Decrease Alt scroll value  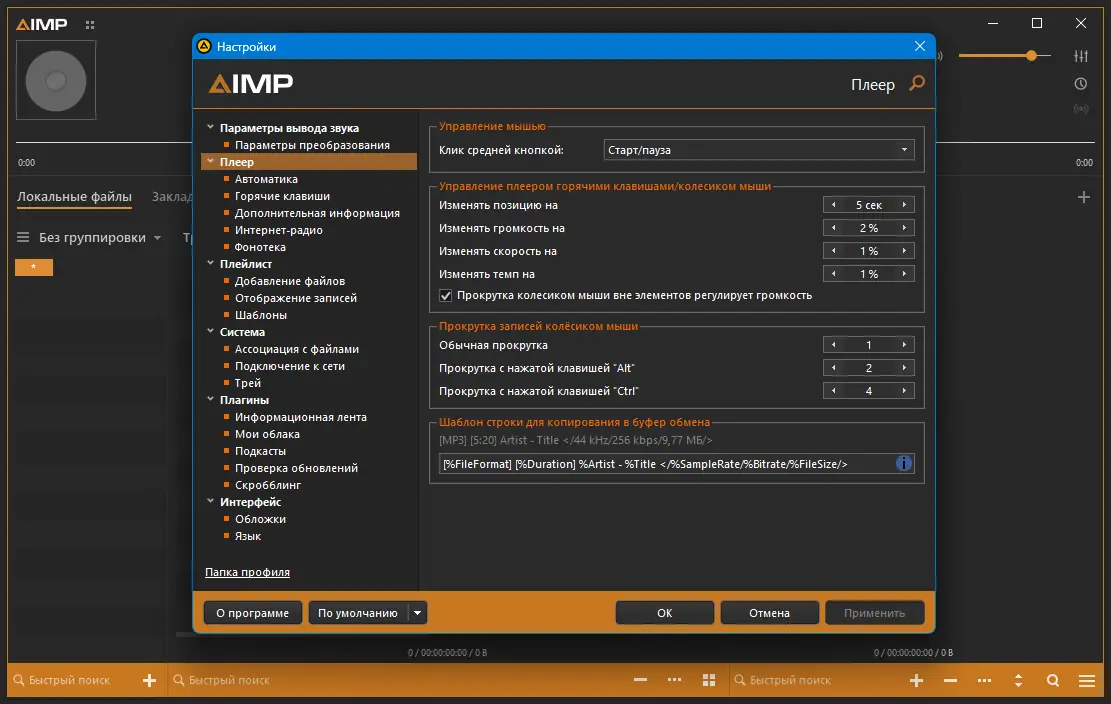[833, 368]
